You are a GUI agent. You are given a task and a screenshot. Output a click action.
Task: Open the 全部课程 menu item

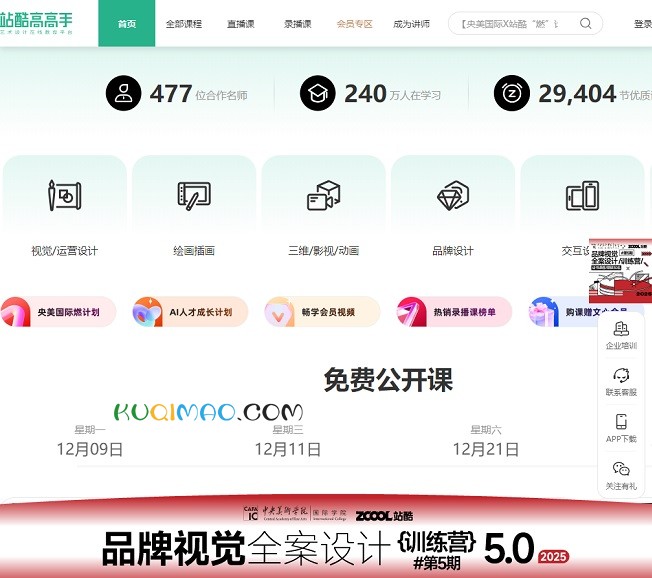183,24
